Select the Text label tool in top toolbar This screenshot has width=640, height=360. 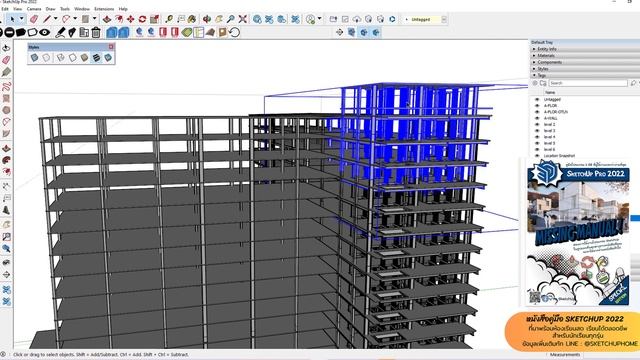[x=181, y=19]
